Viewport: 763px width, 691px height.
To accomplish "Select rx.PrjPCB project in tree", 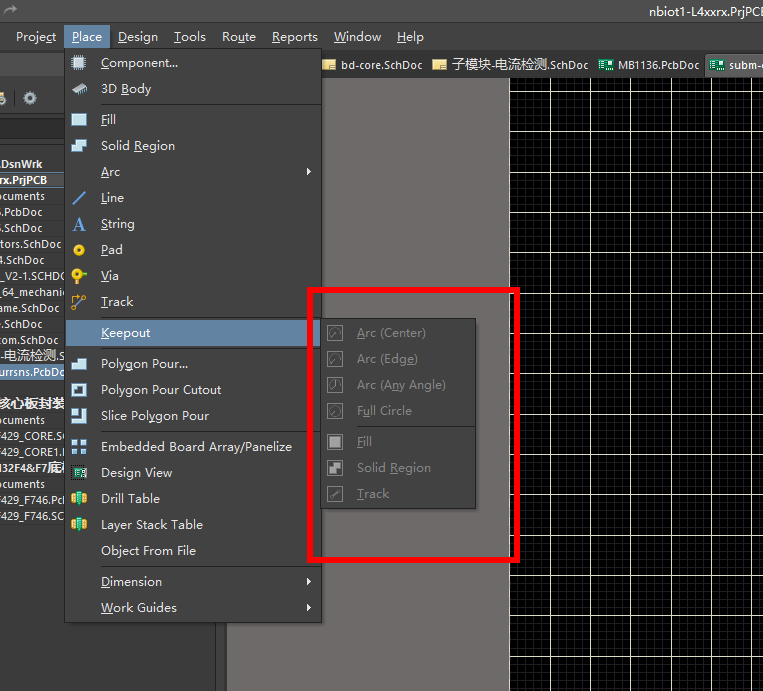I will tap(32, 180).
